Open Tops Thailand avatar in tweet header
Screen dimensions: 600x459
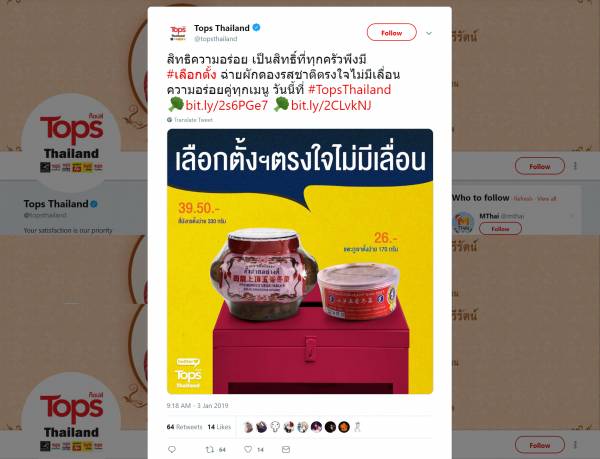pyautogui.click(x=178, y=33)
